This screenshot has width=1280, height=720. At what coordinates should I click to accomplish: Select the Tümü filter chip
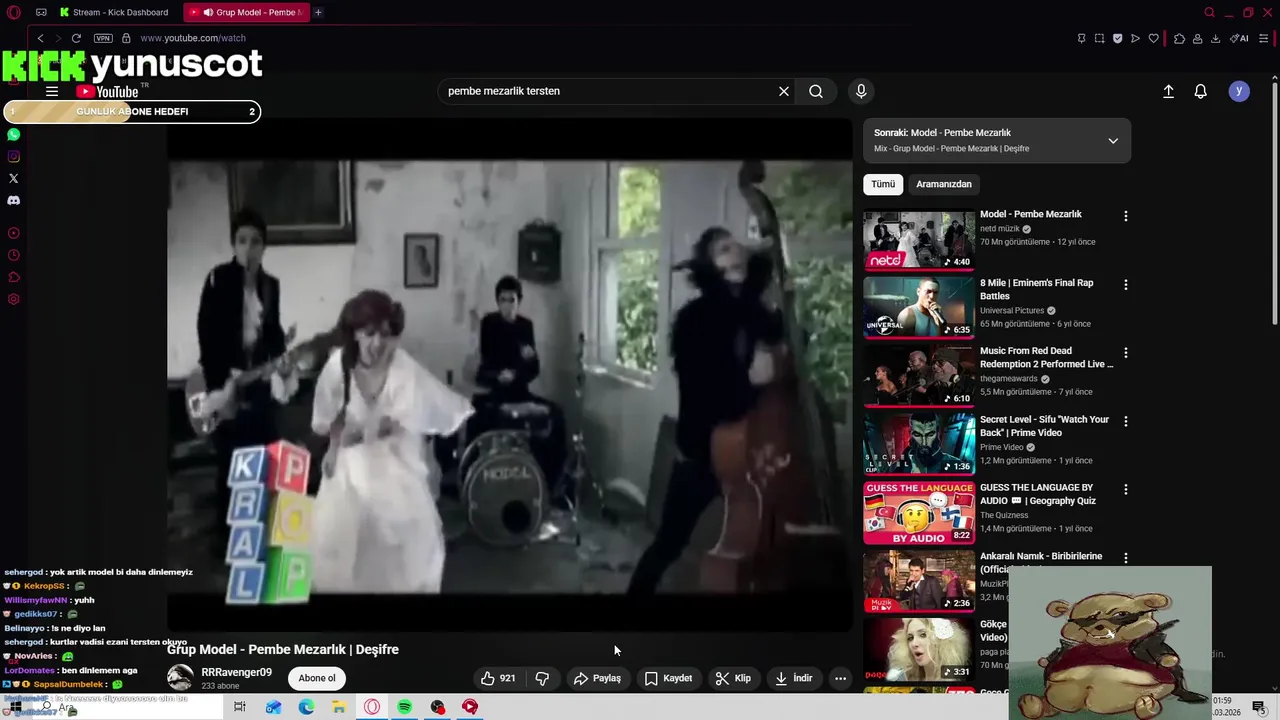click(x=883, y=184)
